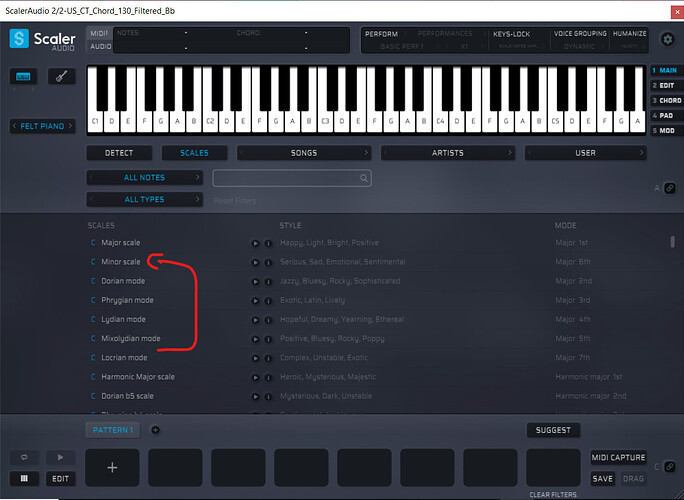
Task: Click the section A link icon
Action: 670,188
